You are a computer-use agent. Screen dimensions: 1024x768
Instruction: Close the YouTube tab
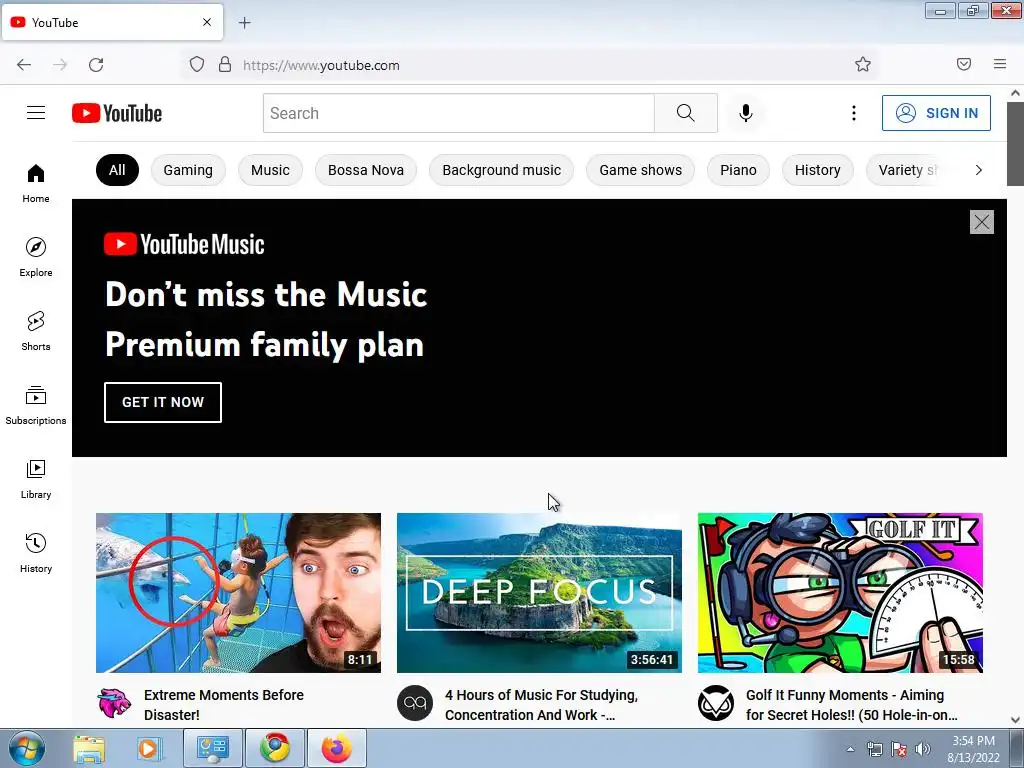(207, 22)
